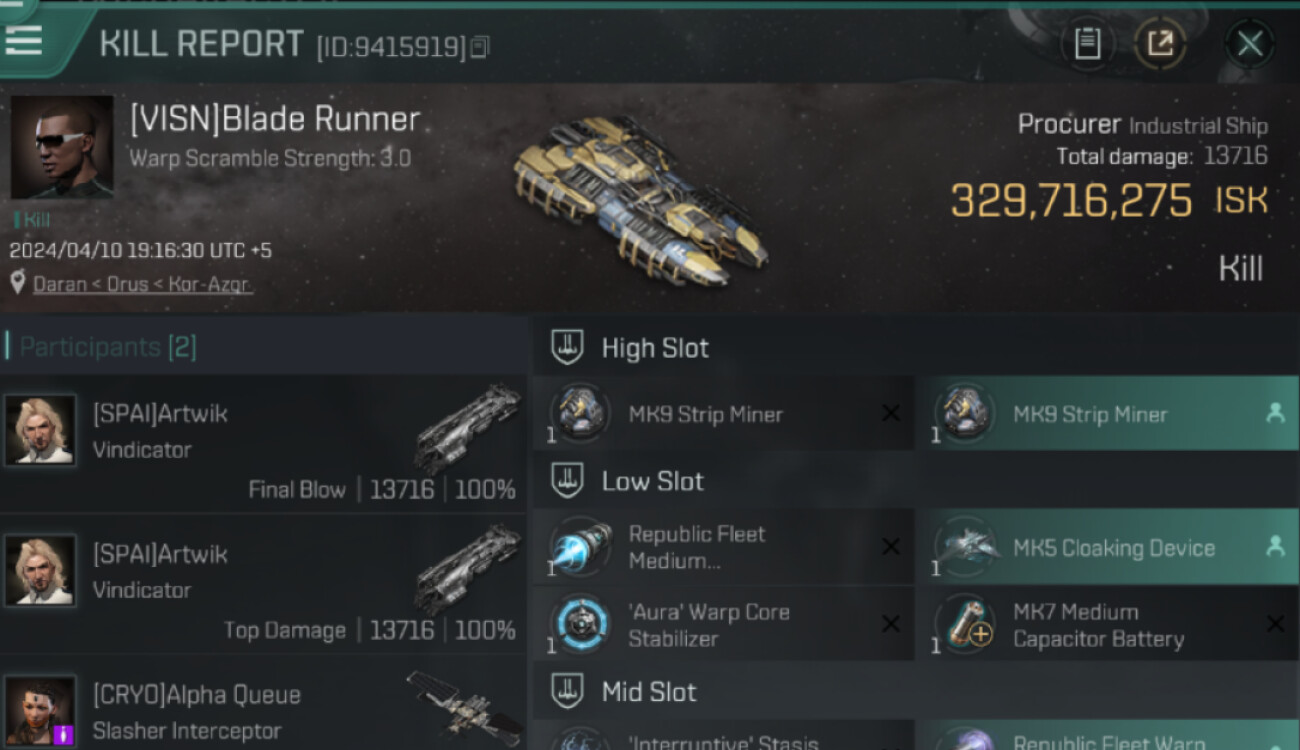
Task: Collapse the High Slot section
Action: click(x=567, y=348)
